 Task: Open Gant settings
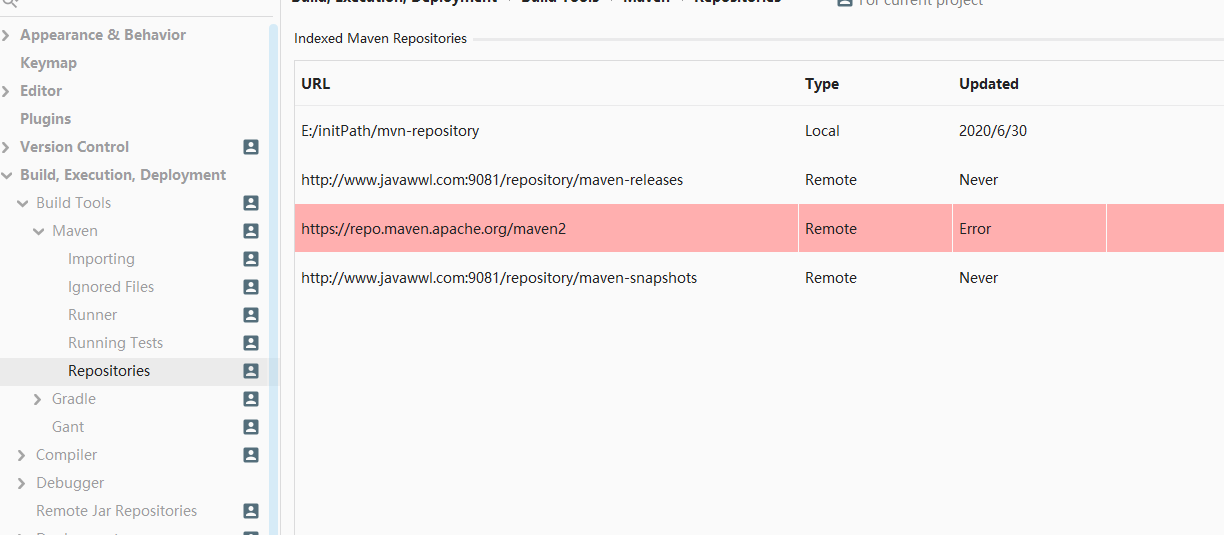pyautogui.click(x=68, y=427)
